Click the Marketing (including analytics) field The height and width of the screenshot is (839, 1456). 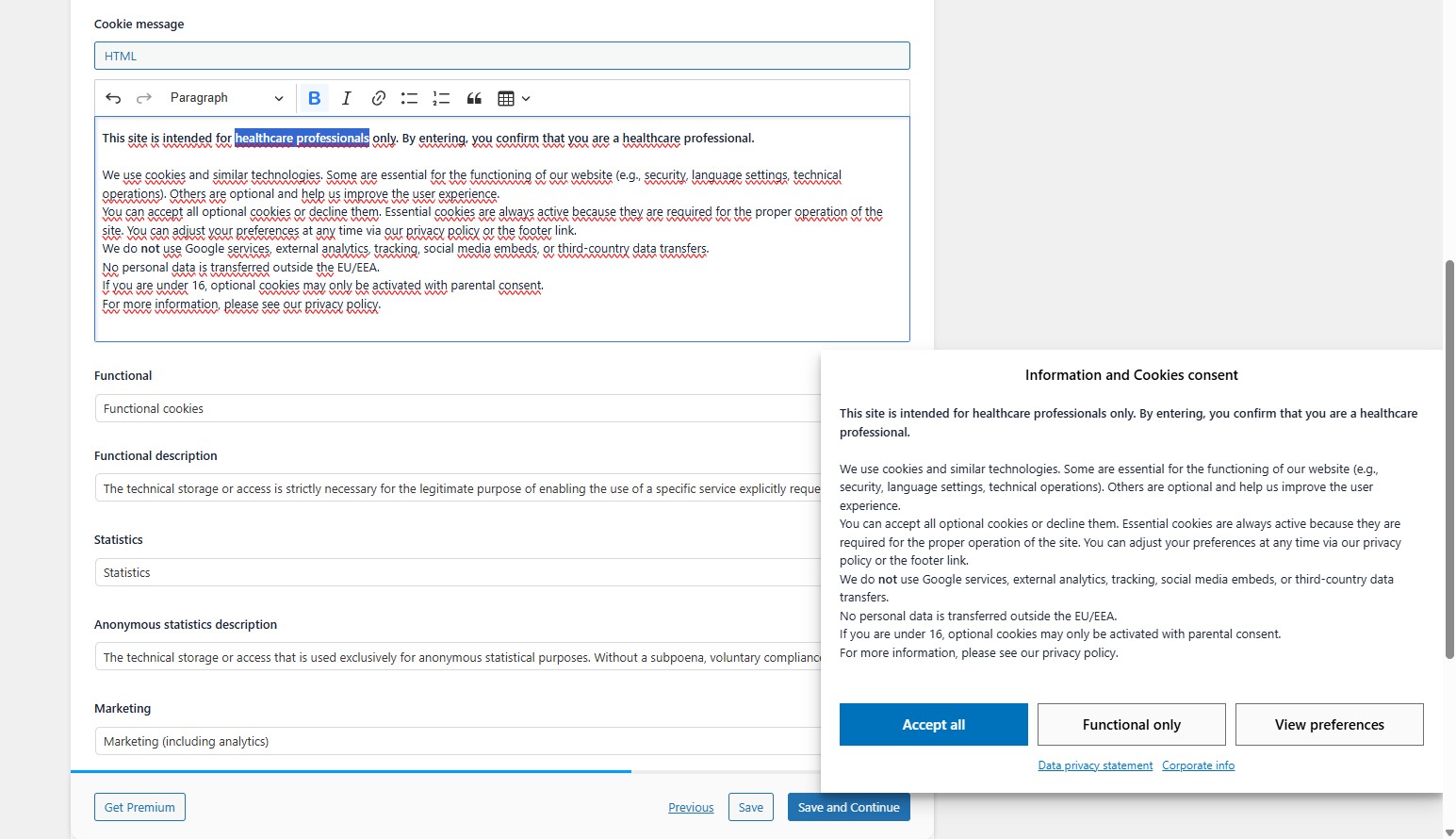[458, 741]
